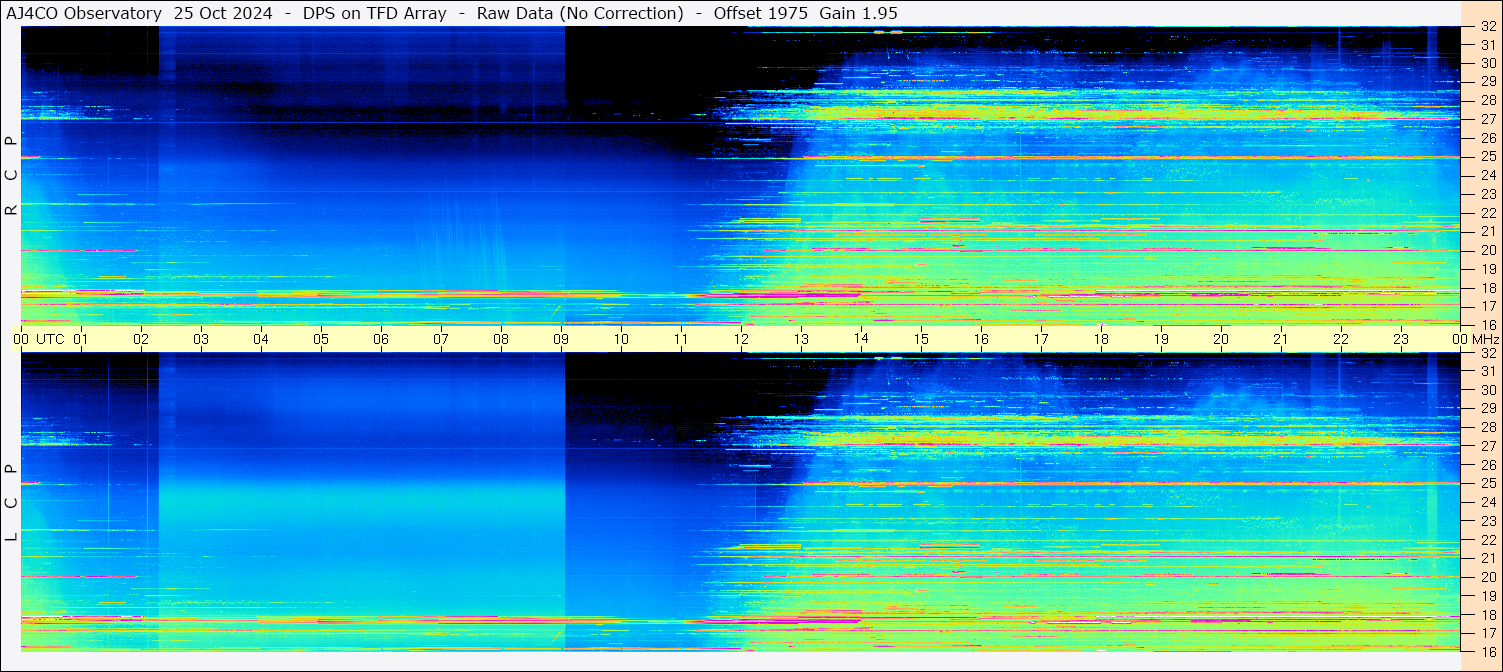Click 20 MHz label on LCP scale

1488,576
